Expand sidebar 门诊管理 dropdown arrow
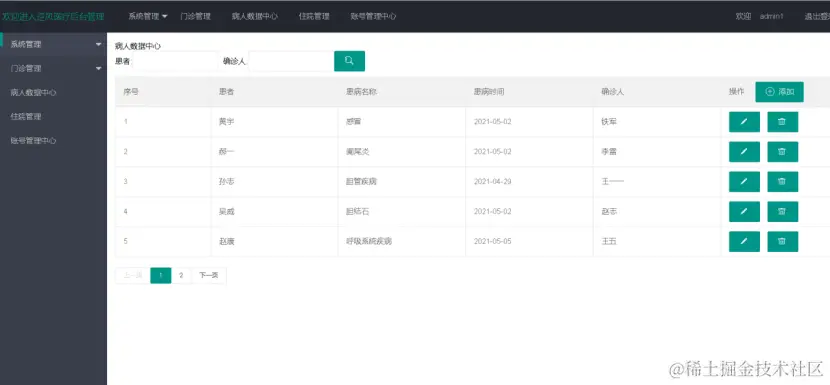Viewport: 830px width, 385px height. coord(98,68)
